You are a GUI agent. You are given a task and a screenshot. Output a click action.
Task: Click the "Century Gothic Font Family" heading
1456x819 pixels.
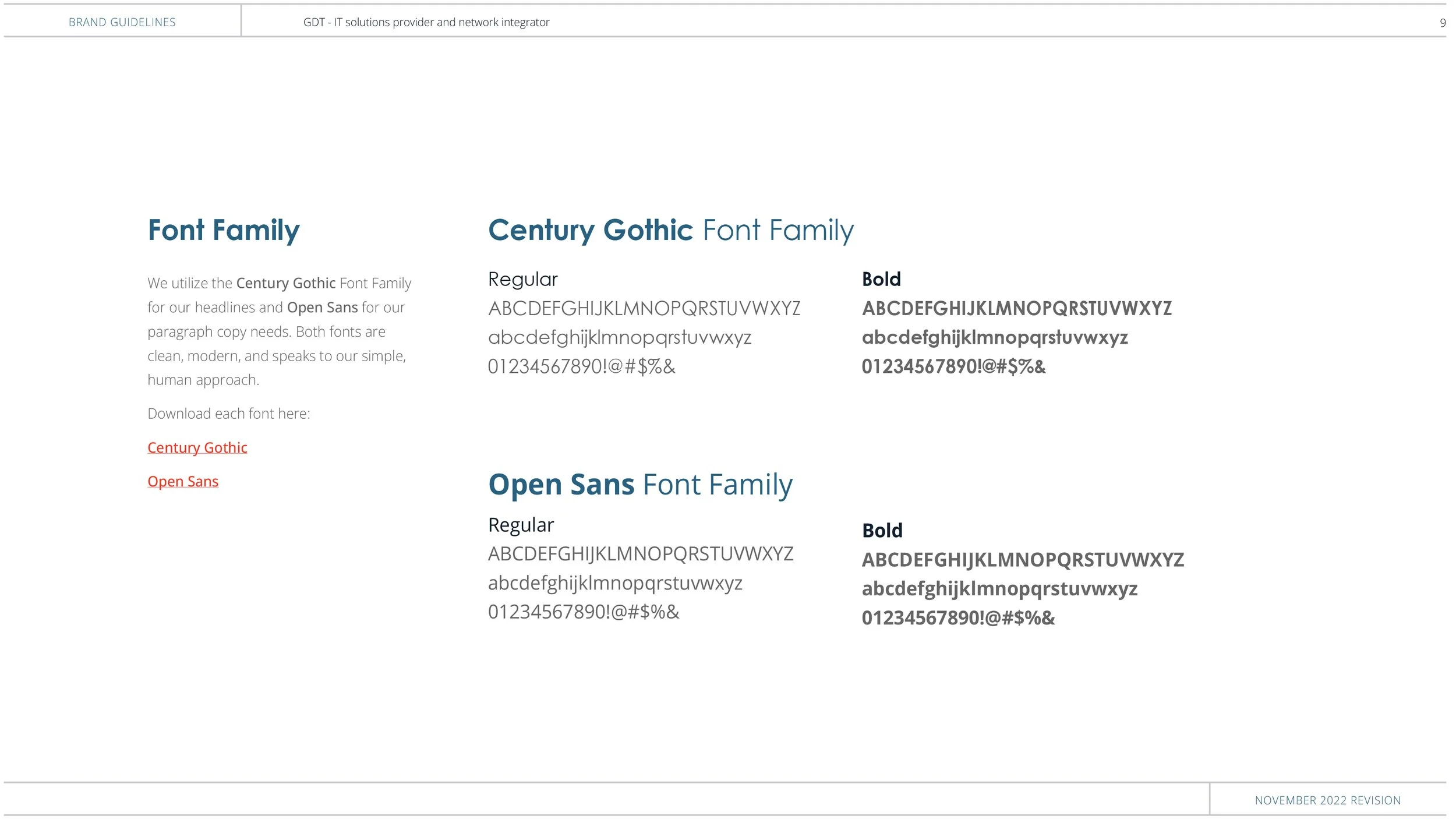671,230
